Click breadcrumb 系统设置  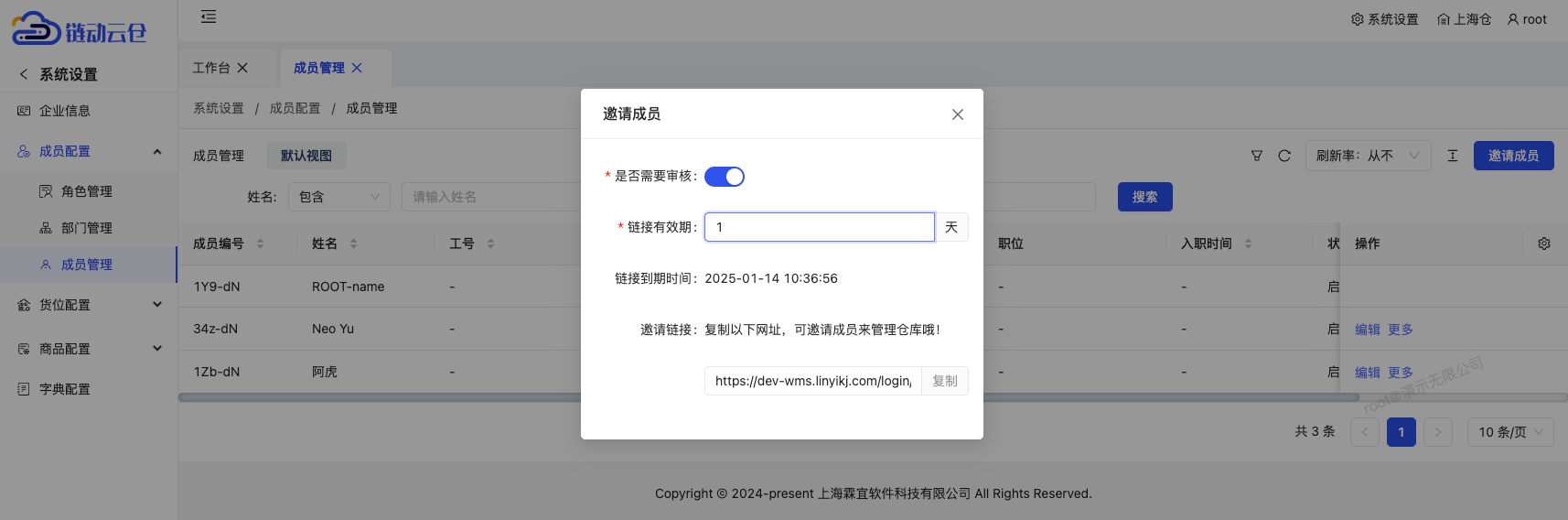point(219,108)
